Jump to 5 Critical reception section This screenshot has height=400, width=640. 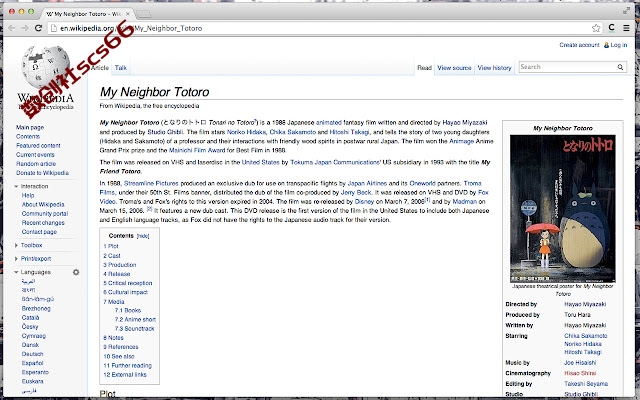(128, 283)
